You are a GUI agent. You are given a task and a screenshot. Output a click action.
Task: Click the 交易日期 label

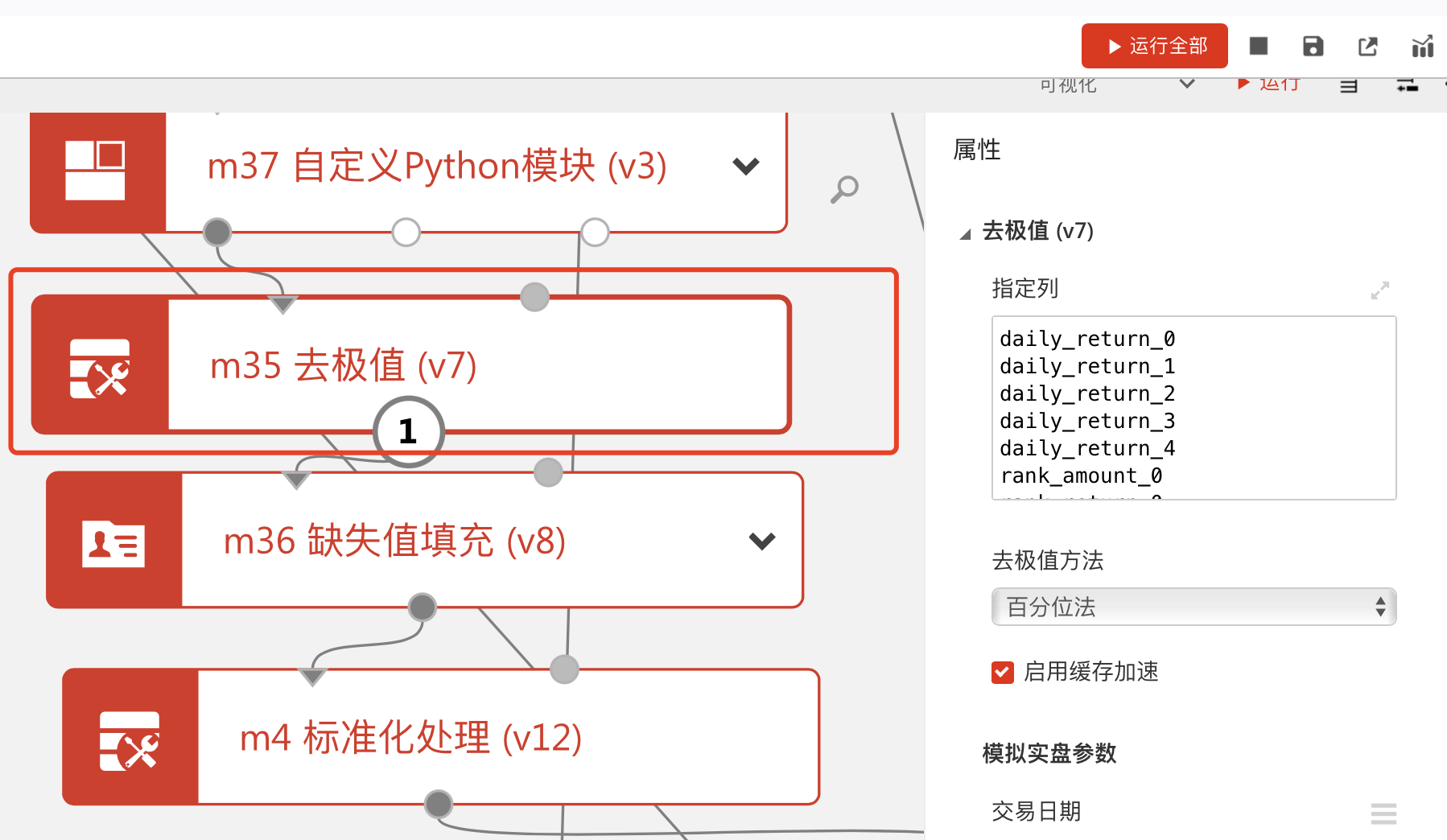click(1037, 811)
